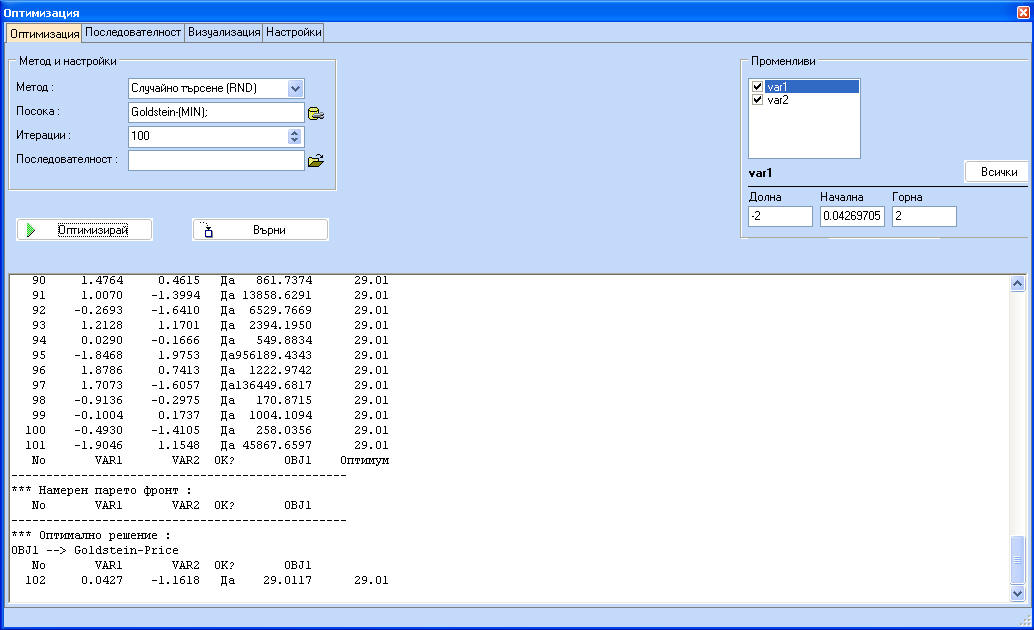Go to the Настройки tab
This screenshot has width=1034, height=630.
[x=293, y=32]
